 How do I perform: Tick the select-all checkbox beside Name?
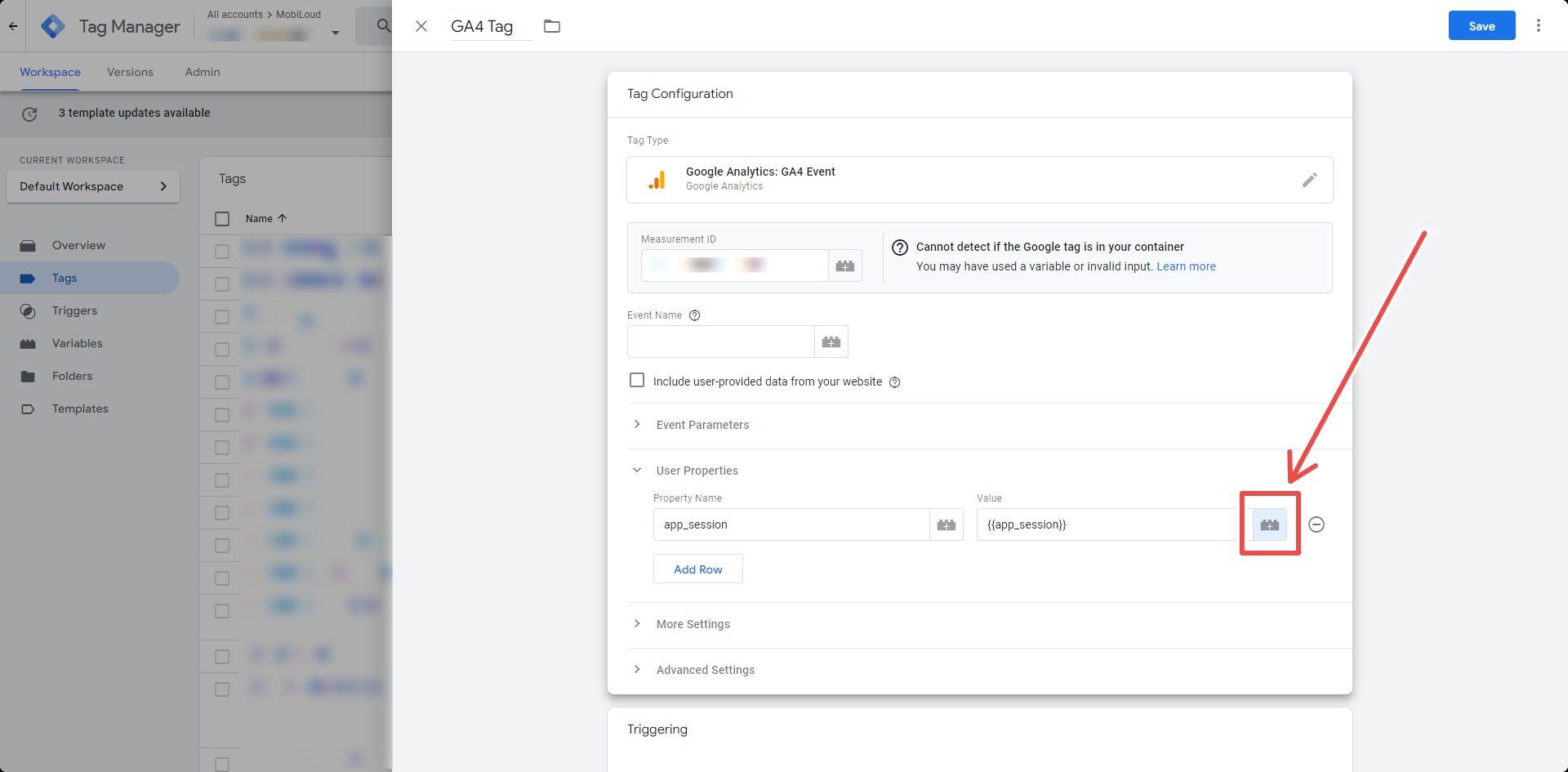[x=222, y=219]
